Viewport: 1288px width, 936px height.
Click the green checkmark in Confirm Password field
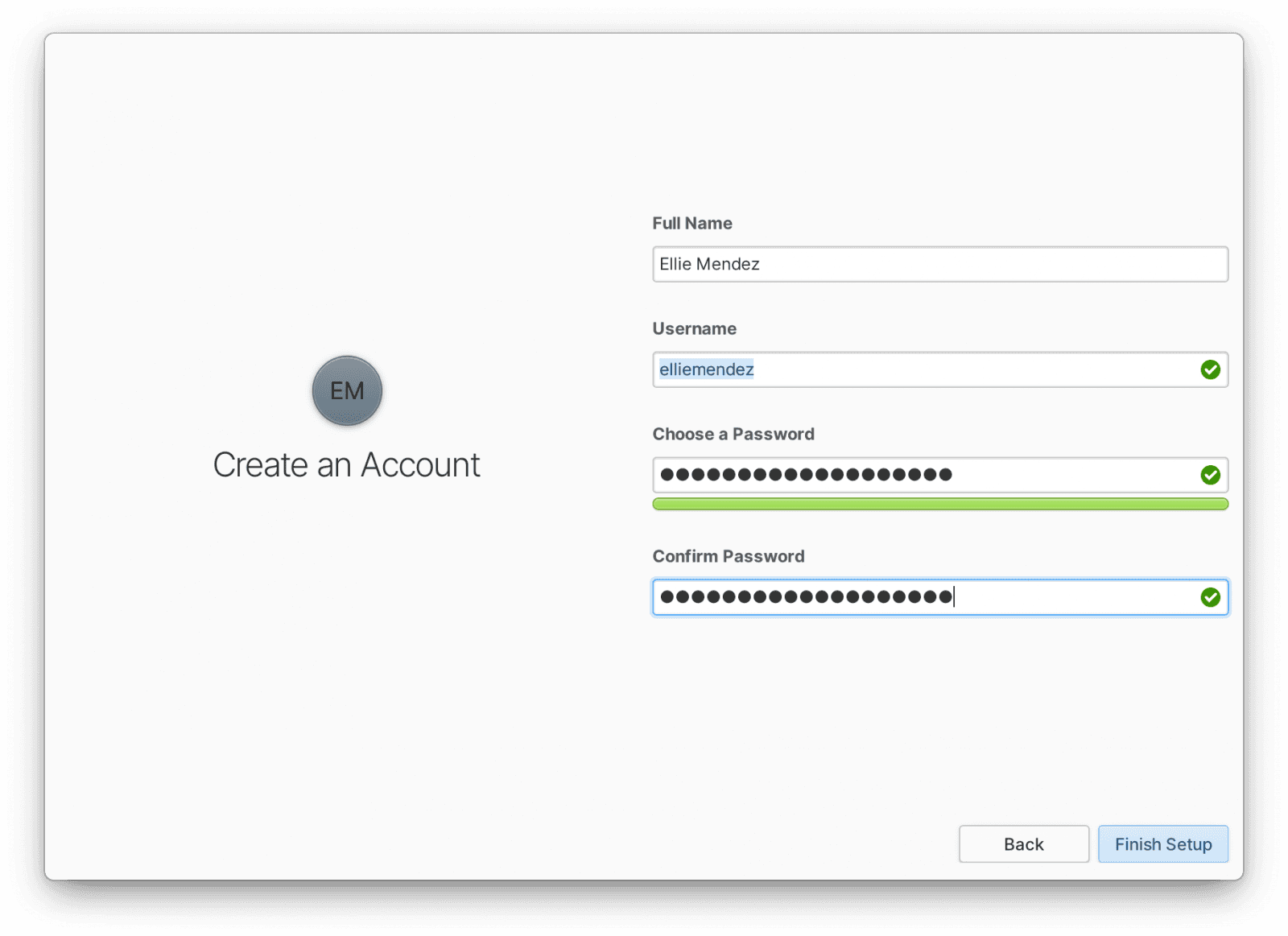(x=1211, y=597)
